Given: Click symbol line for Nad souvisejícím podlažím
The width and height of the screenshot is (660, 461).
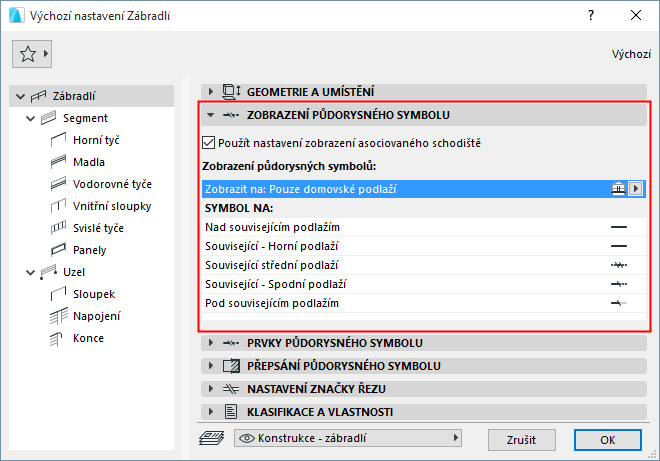Looking at the screenshot, I should click(619, 227).
